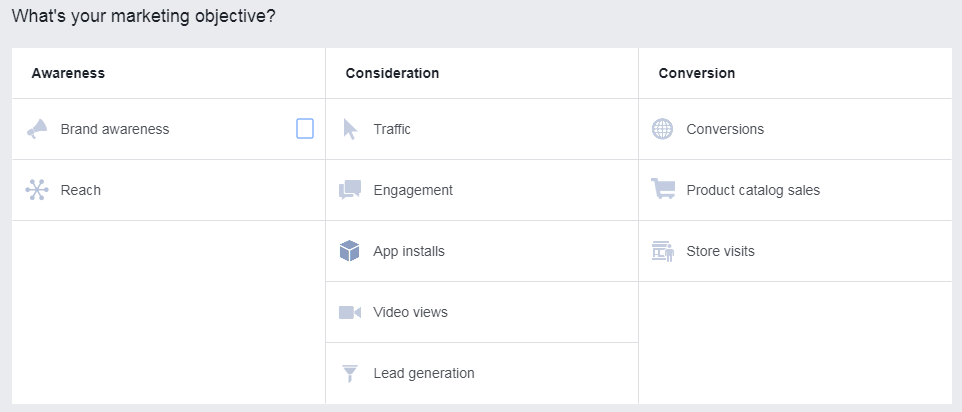Click the Reach network icon
This screenshot has height=412, width=962.
click(x=37, y=190)
